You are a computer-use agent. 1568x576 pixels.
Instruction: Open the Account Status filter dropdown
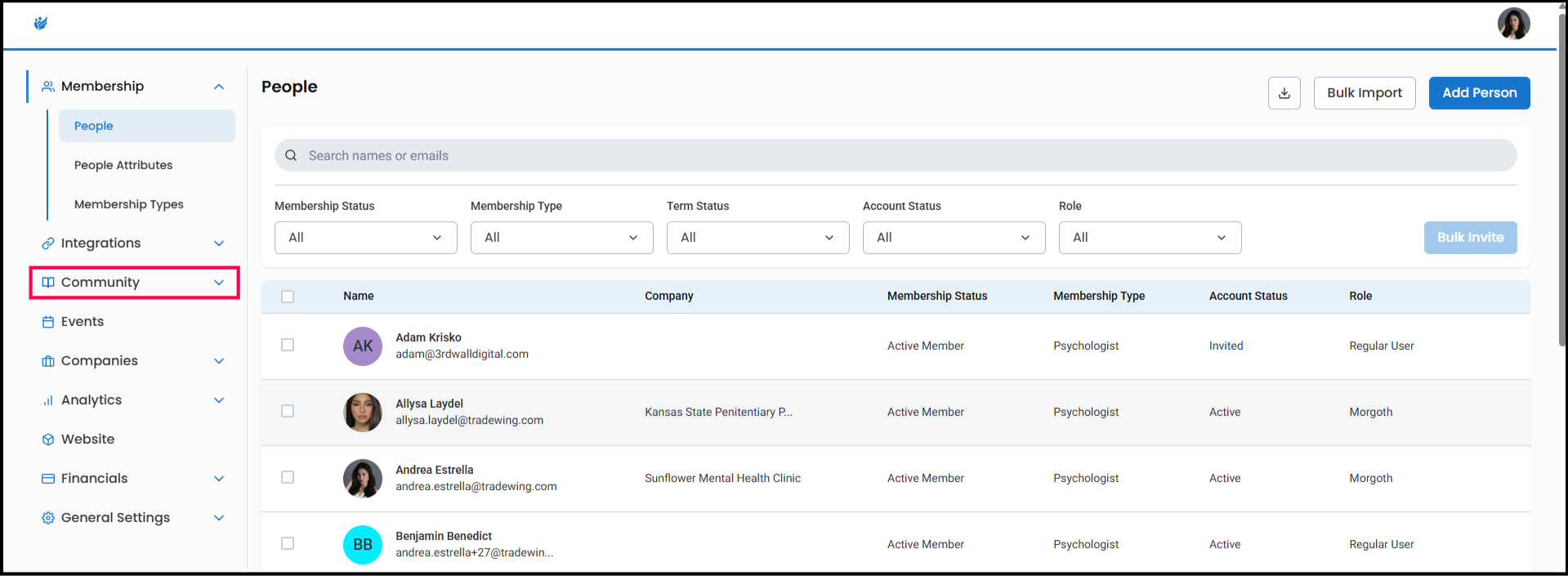click(x=954, y=238)
